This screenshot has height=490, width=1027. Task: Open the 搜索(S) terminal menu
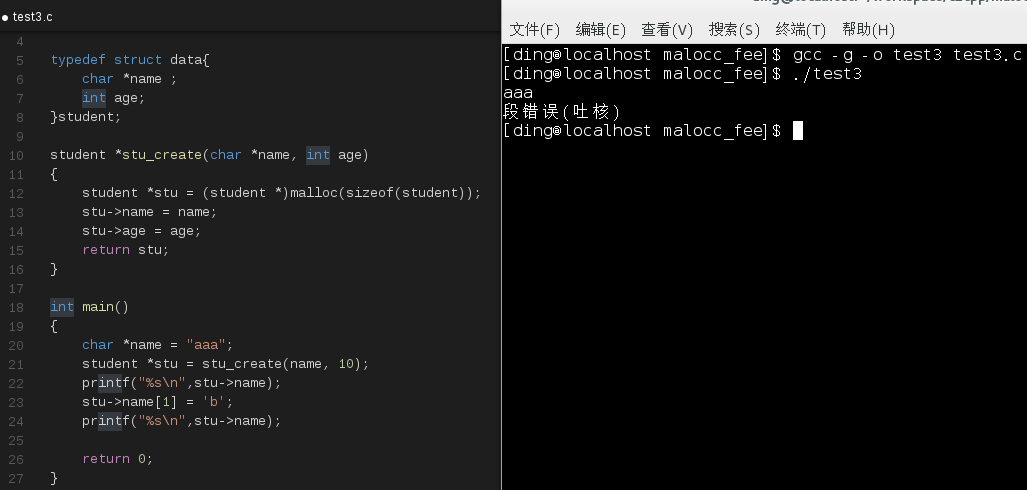tap(734, 29)
